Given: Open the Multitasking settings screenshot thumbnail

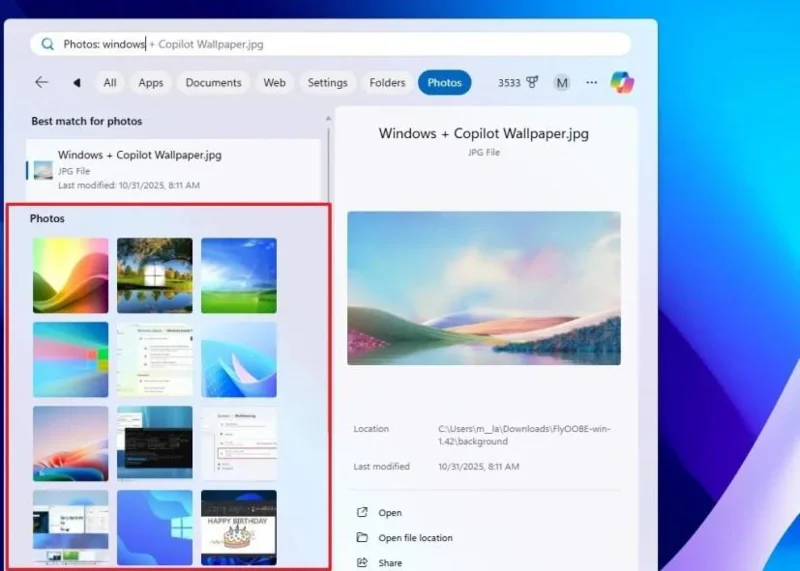Looking at the screenshot, I should (239, 444).
